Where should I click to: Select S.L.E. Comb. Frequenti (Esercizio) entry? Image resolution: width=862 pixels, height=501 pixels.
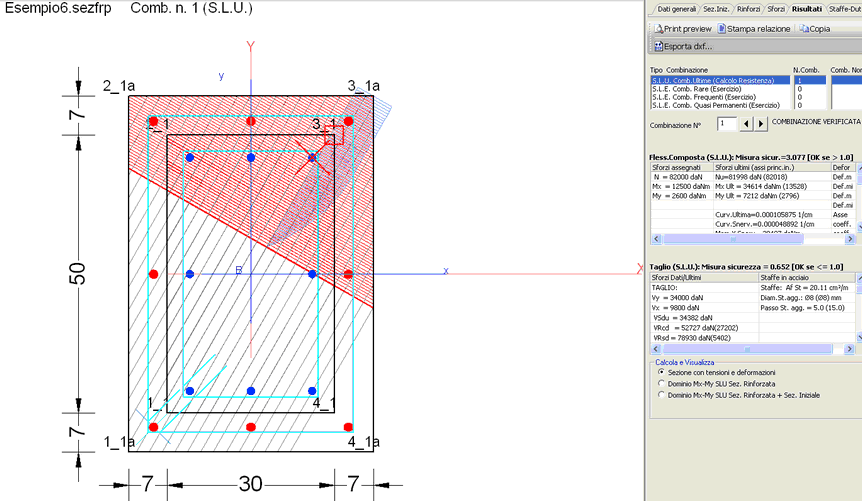704,97
